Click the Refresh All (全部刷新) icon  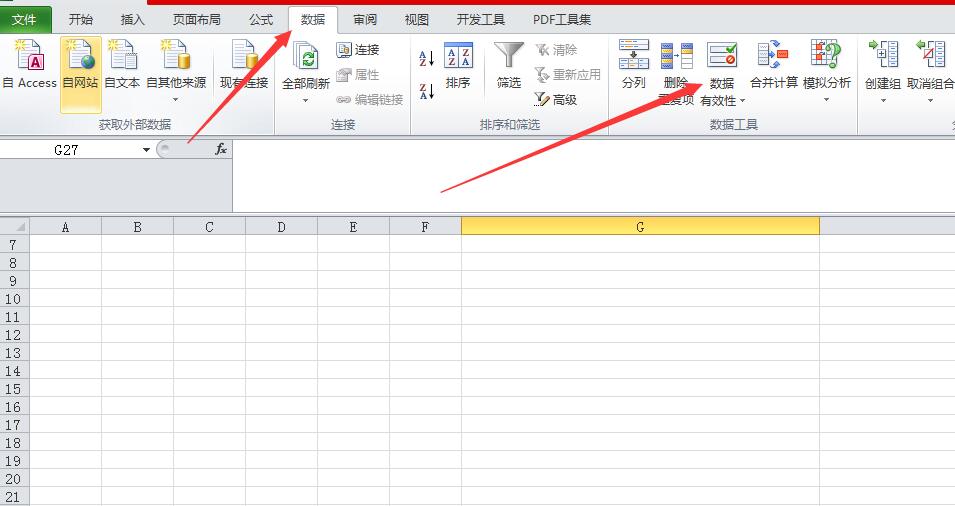(x=306, y=57)
